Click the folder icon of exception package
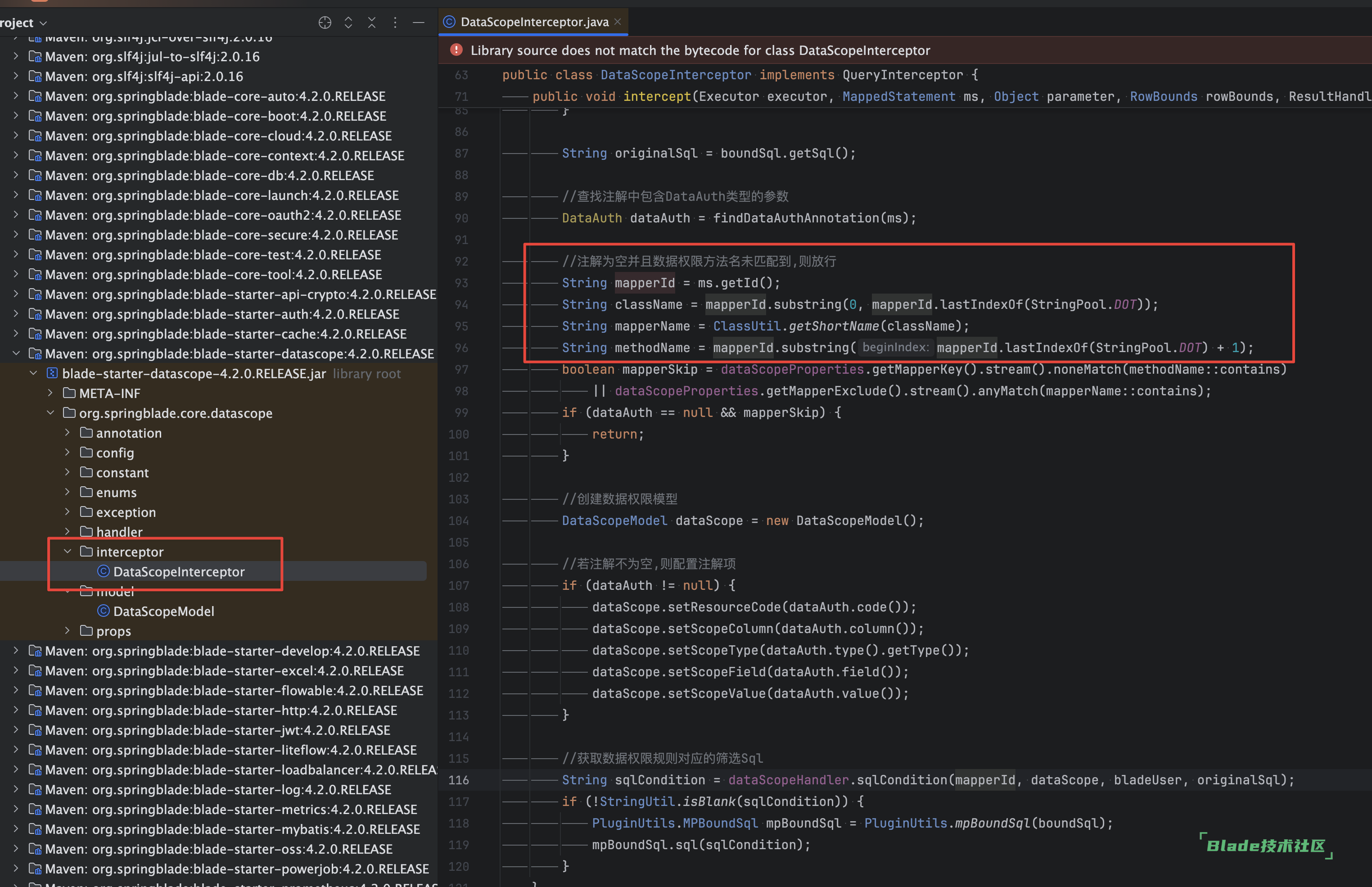 point(86,511)
